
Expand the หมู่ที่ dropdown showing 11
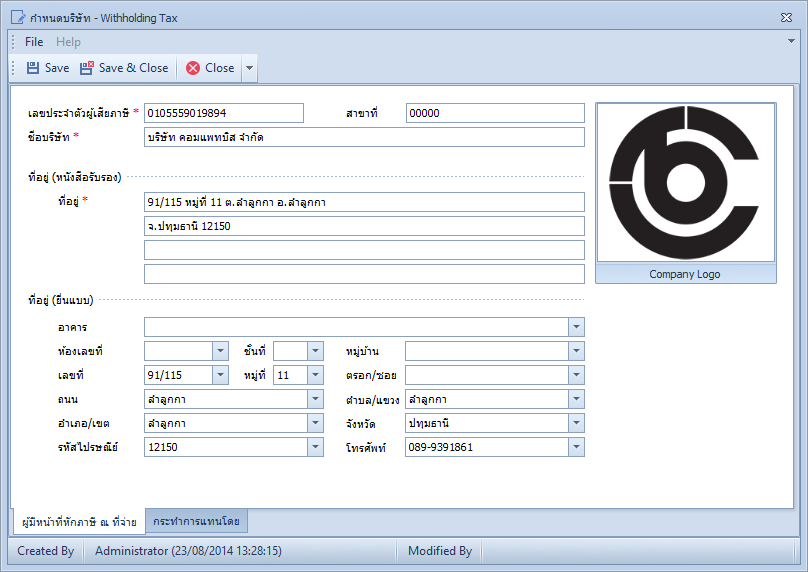(315, 375)
